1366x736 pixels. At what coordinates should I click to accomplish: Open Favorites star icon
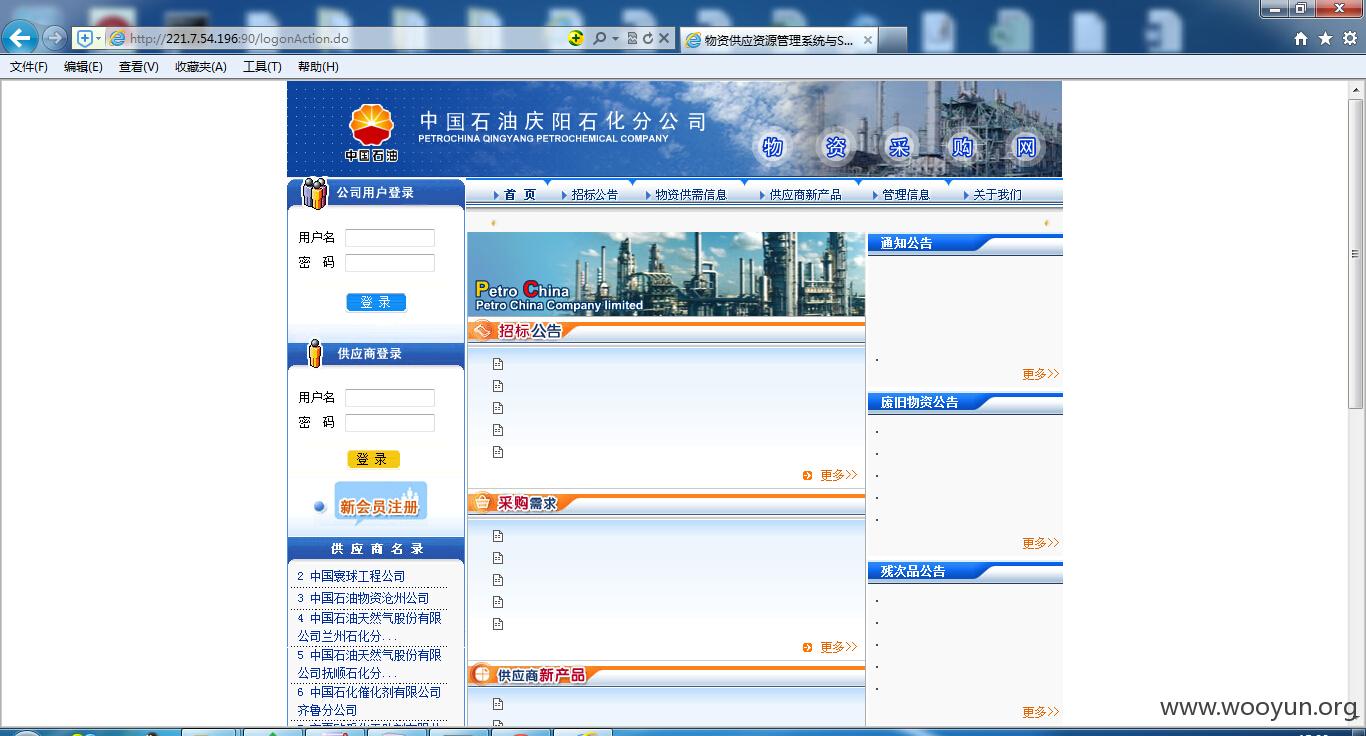click(1325, 39)
